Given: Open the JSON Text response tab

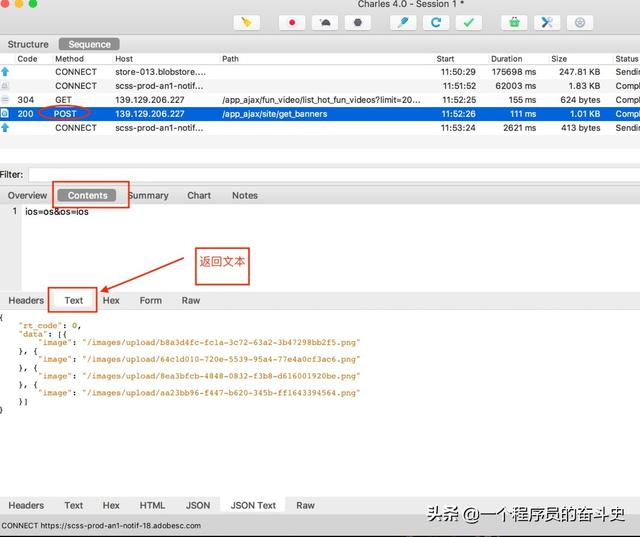Looking at the screenshot, I should coord(253,505).
